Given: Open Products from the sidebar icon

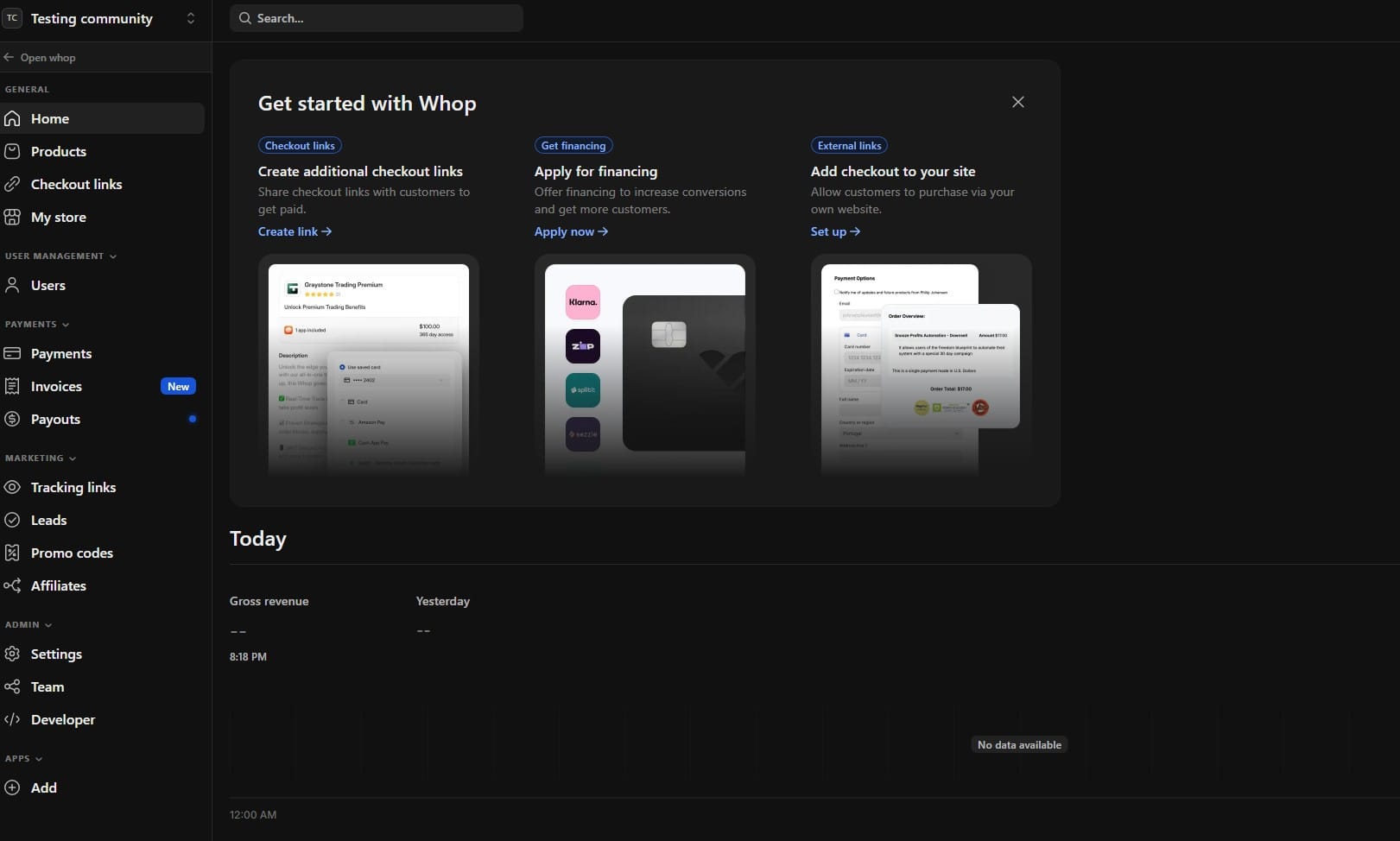Looking at the screenshot, I should [12, 151].
